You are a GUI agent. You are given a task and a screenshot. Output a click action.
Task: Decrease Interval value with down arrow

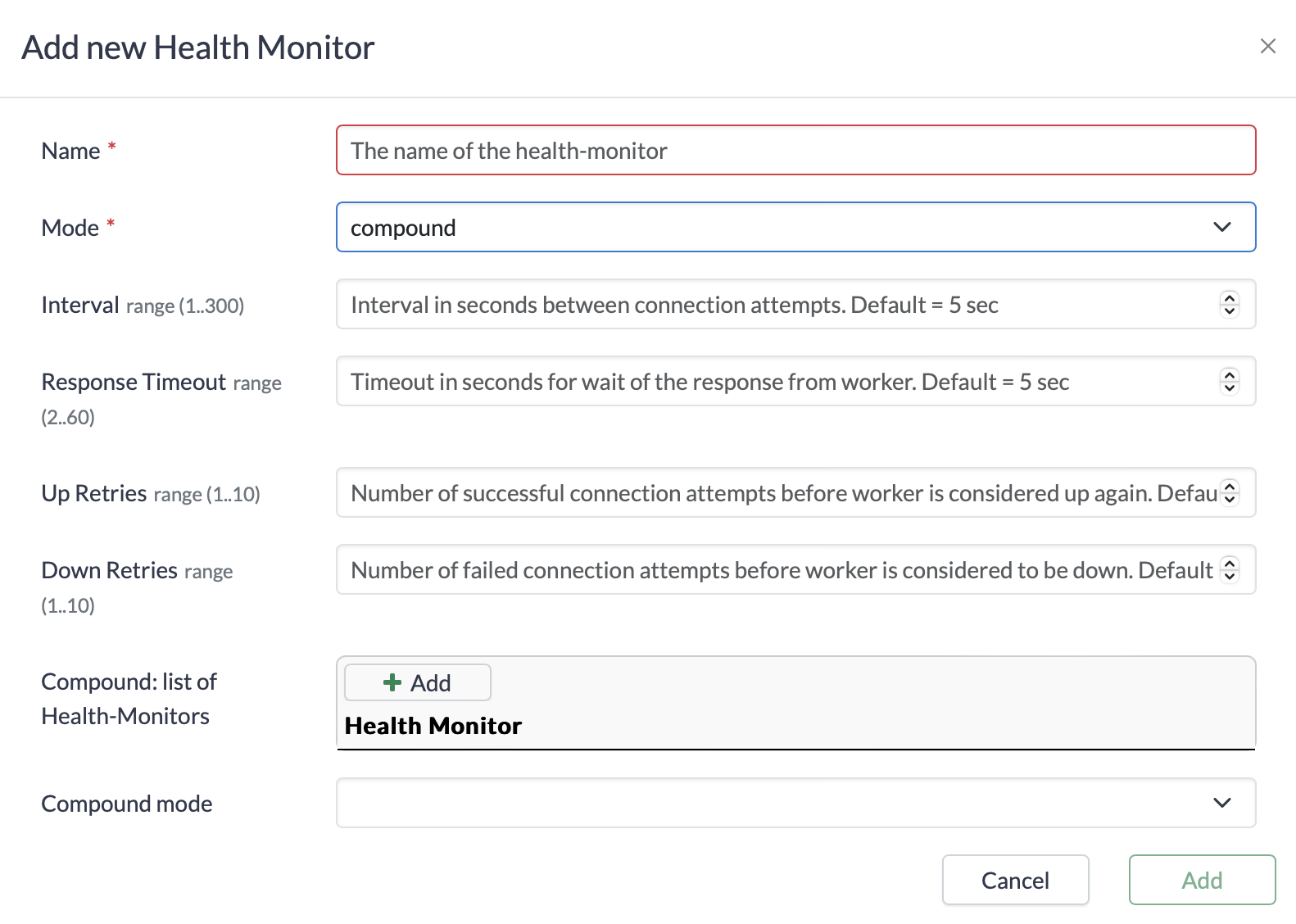tap(1229, 311)
